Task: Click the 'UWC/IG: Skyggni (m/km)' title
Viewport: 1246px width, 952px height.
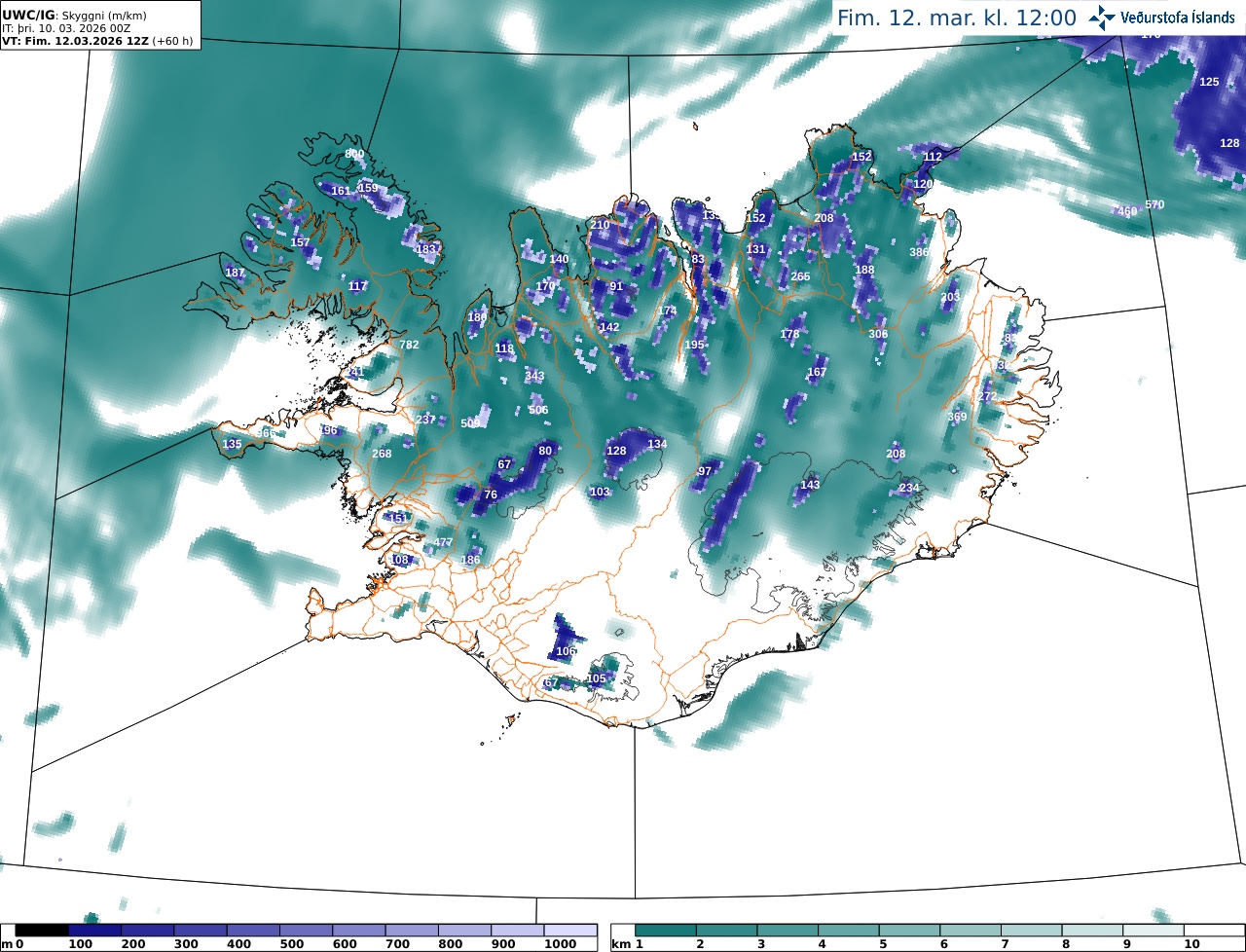Action: [75, 16]
